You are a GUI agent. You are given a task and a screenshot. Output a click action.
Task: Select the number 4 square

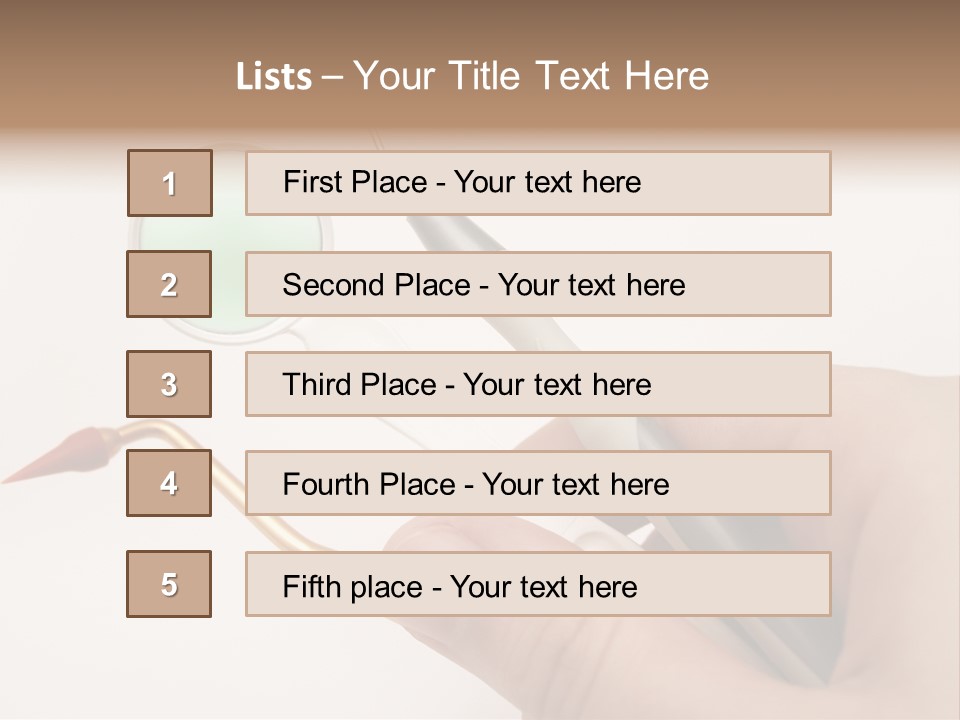pyautogui.click(x=169, y=483)
